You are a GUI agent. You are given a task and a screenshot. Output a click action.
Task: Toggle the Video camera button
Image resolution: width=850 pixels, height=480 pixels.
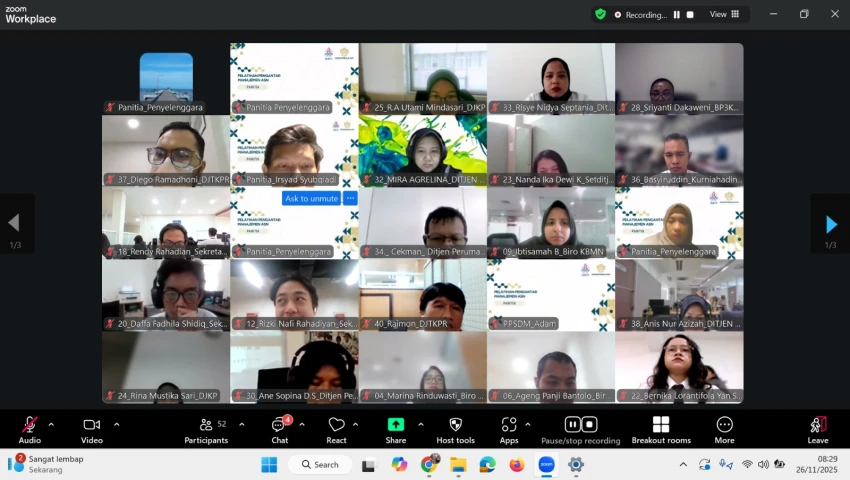92,430
